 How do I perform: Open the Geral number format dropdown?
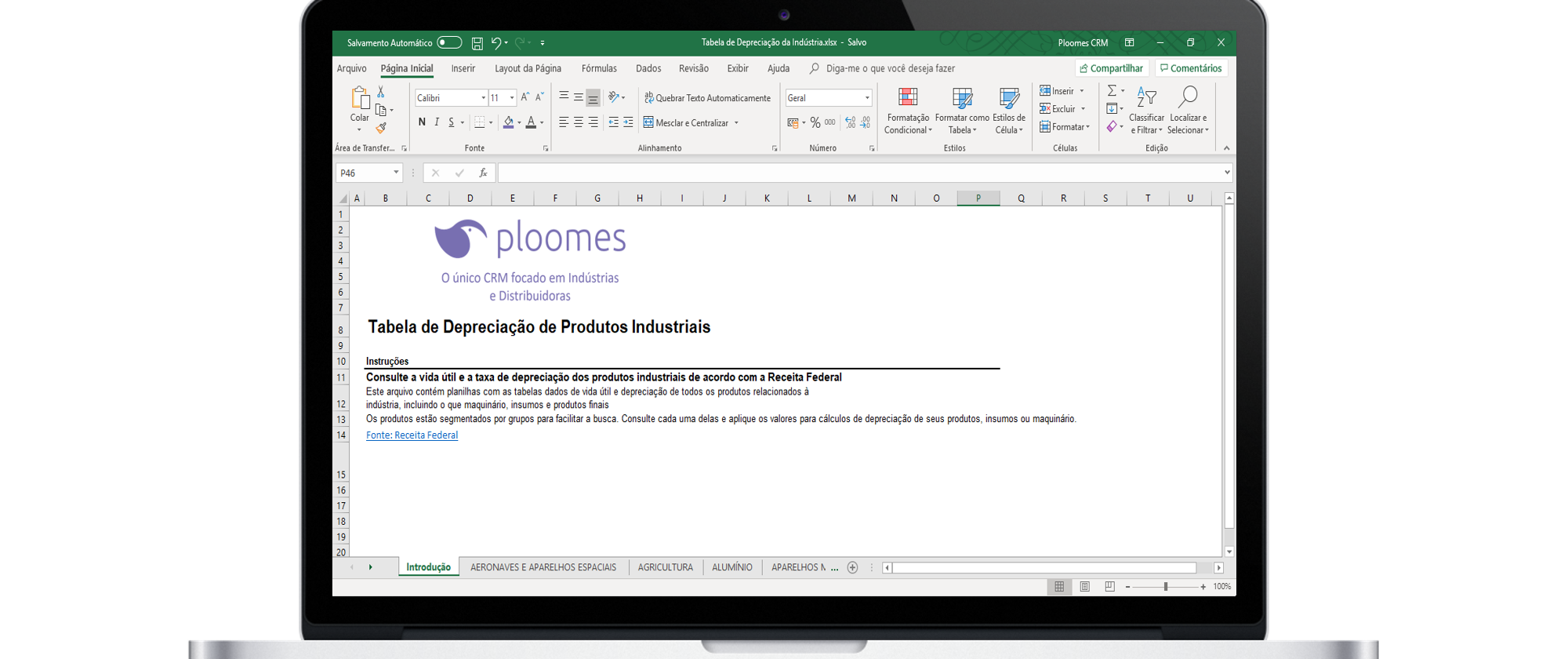tap(867, 98)
